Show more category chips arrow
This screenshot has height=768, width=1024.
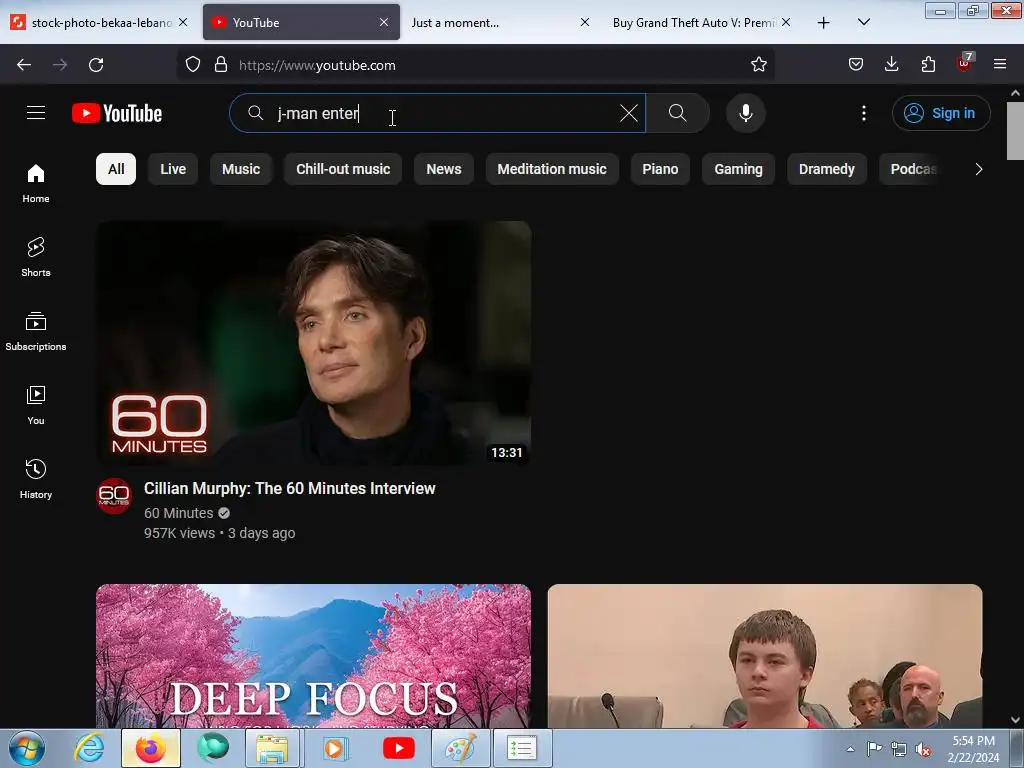[978, 169]
